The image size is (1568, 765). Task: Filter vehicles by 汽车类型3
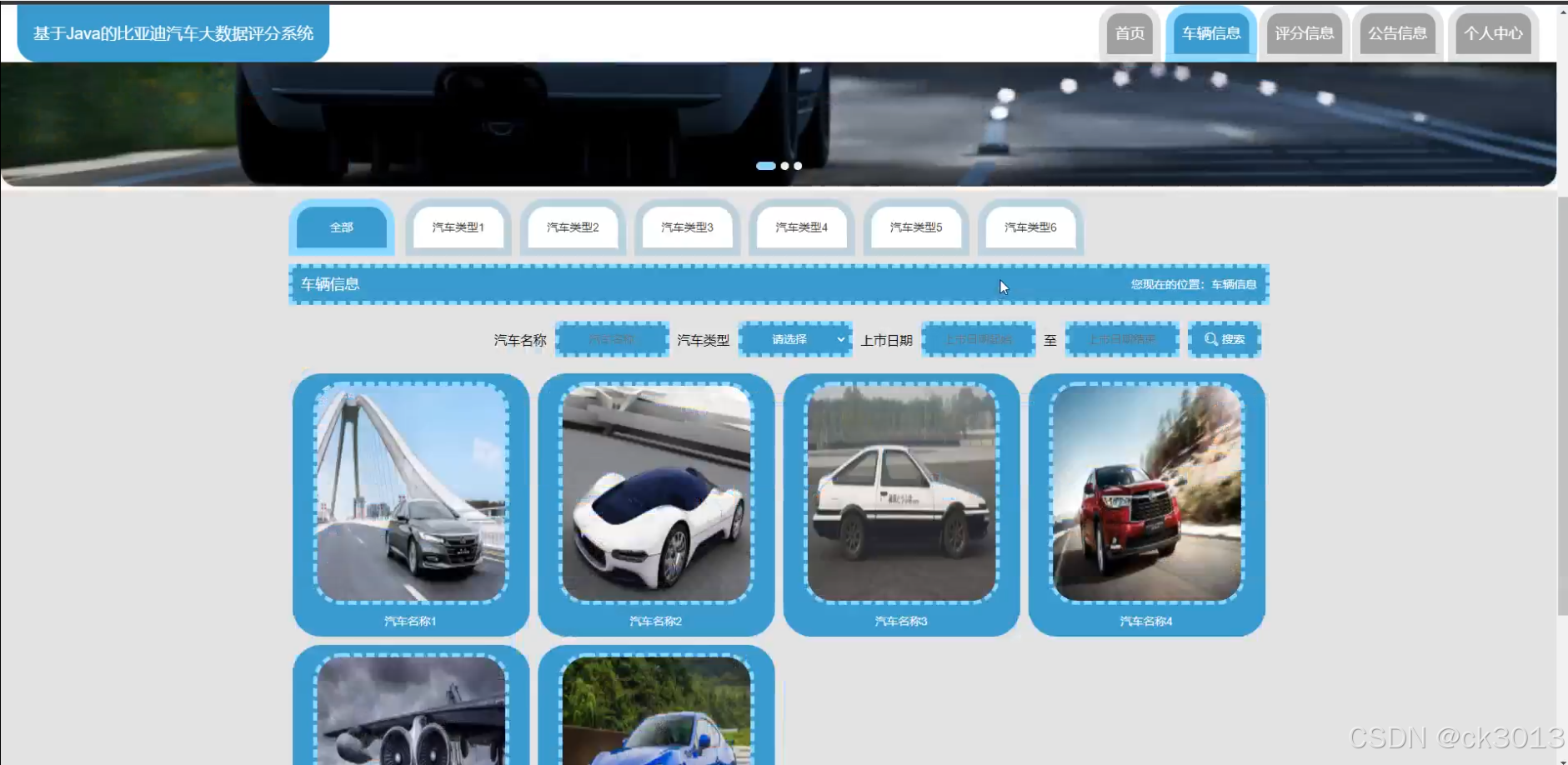click(687, 227)
